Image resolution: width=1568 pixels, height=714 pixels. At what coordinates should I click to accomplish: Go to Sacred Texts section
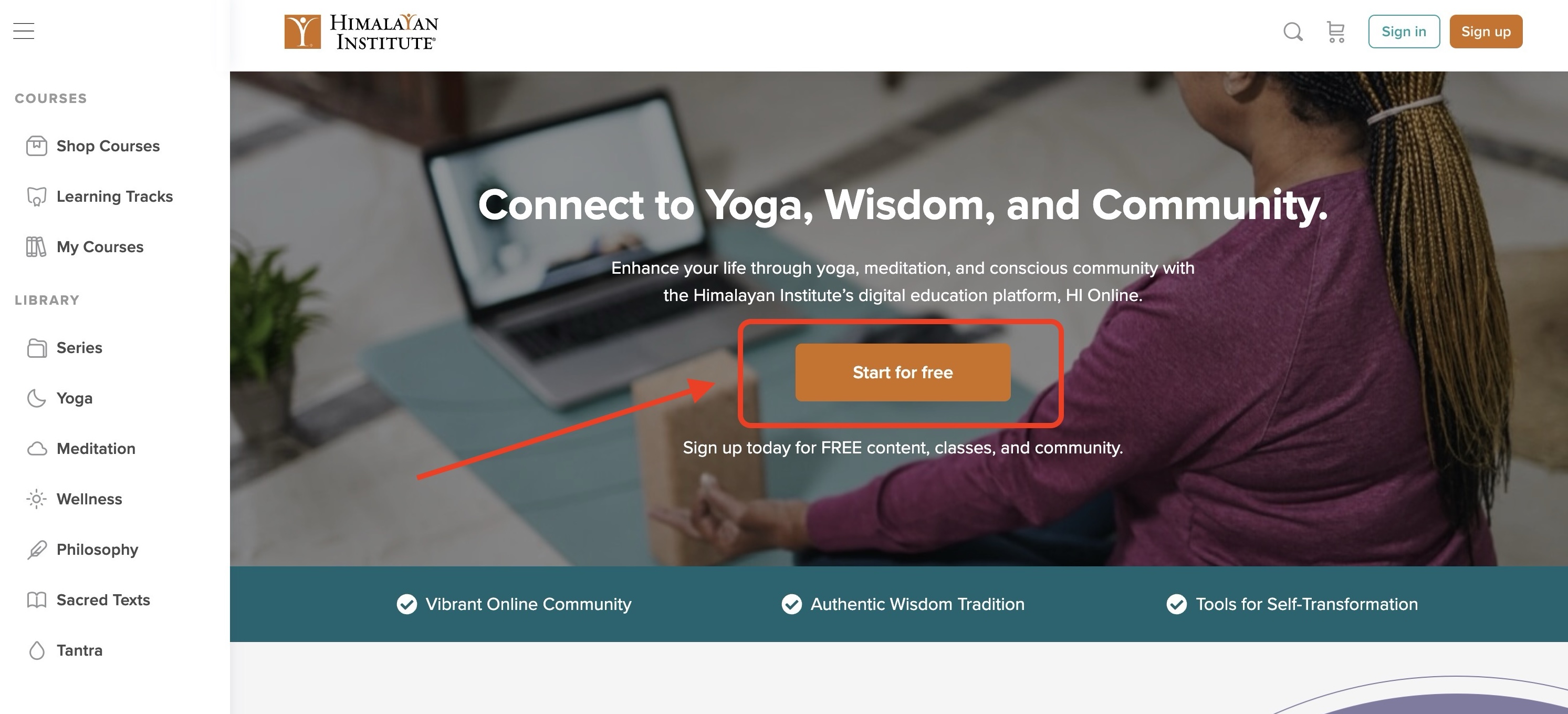[103, 600]
